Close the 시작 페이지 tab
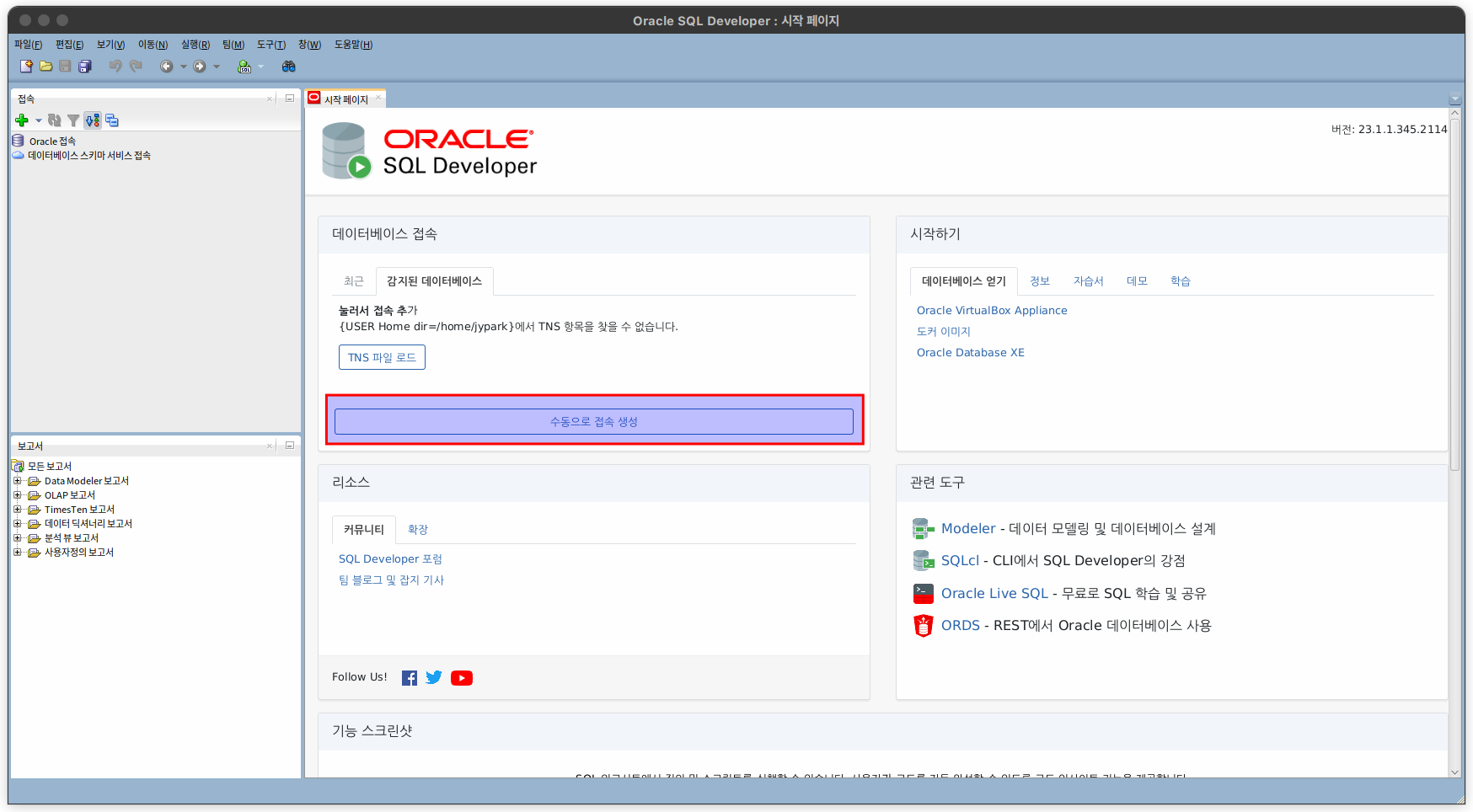Viewport: 1473px width, 812px height. 378,99
